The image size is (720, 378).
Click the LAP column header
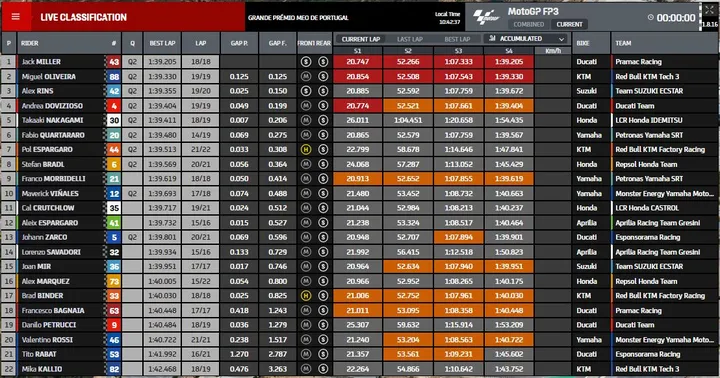(201, 43)
